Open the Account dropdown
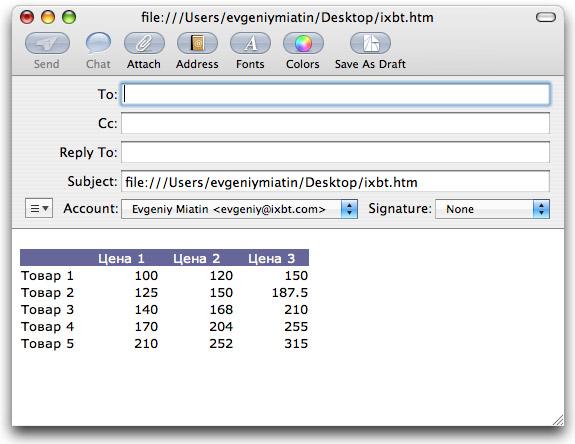This screenshot has height=444, width=575. pos(239,209)
